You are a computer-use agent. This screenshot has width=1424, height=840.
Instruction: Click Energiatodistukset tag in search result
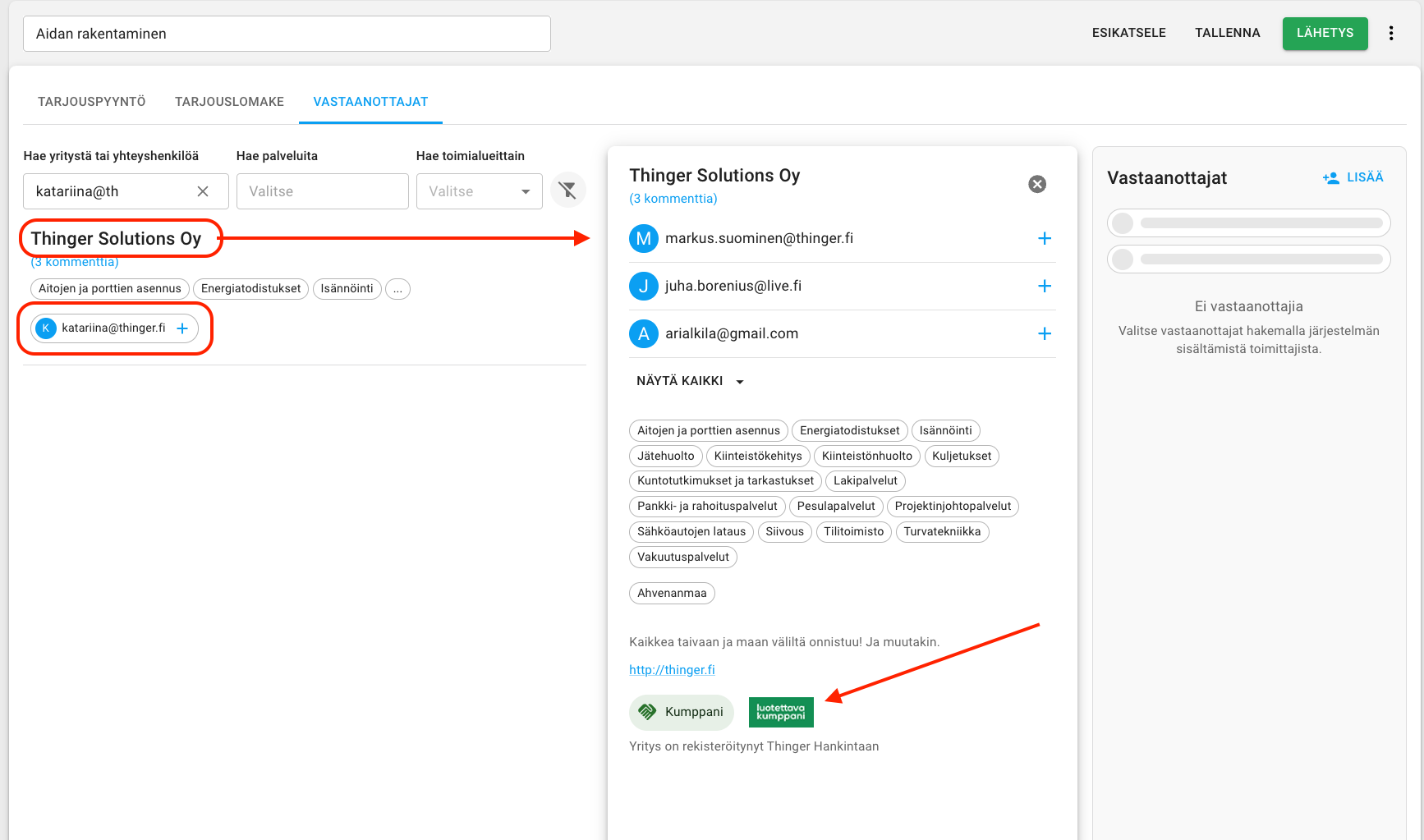pos(251,289)
